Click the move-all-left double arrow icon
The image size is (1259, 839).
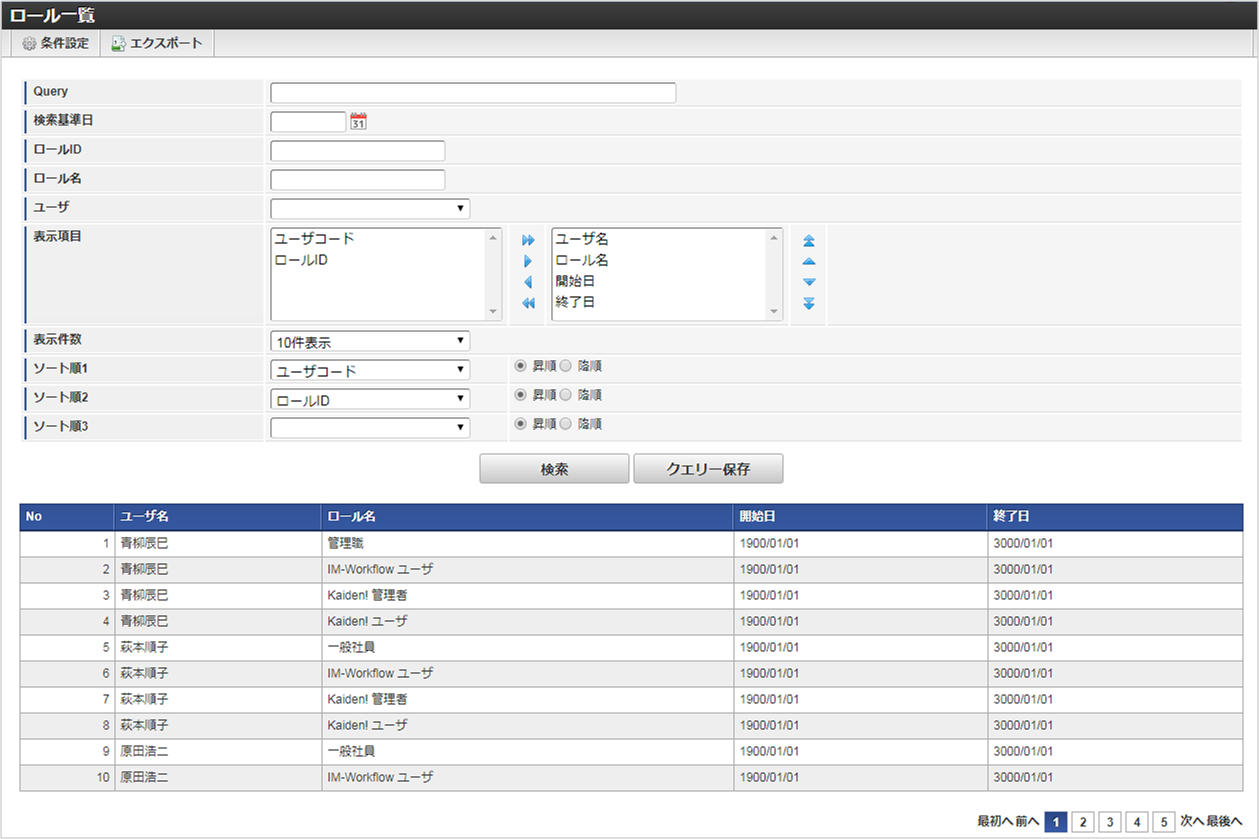click(528, 303)
